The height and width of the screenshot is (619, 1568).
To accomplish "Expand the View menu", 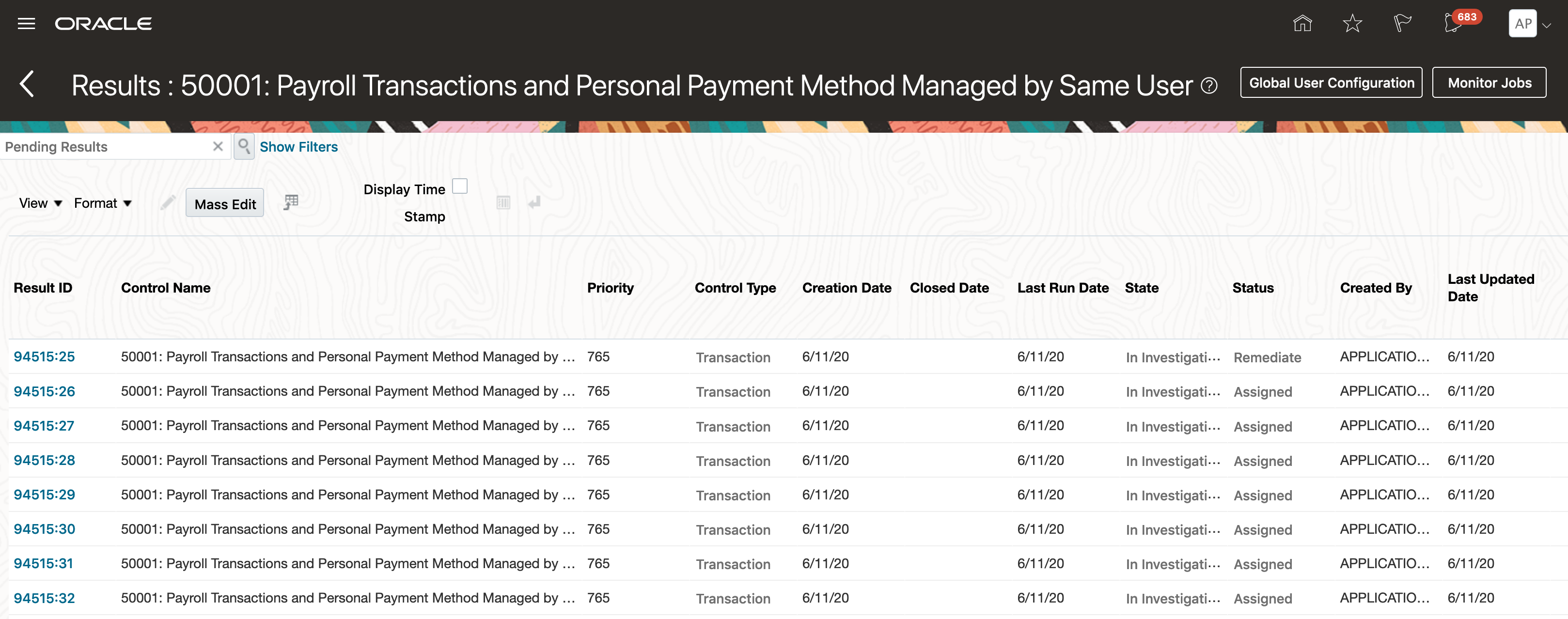I will pyautogui.click(x=40, y=203).
